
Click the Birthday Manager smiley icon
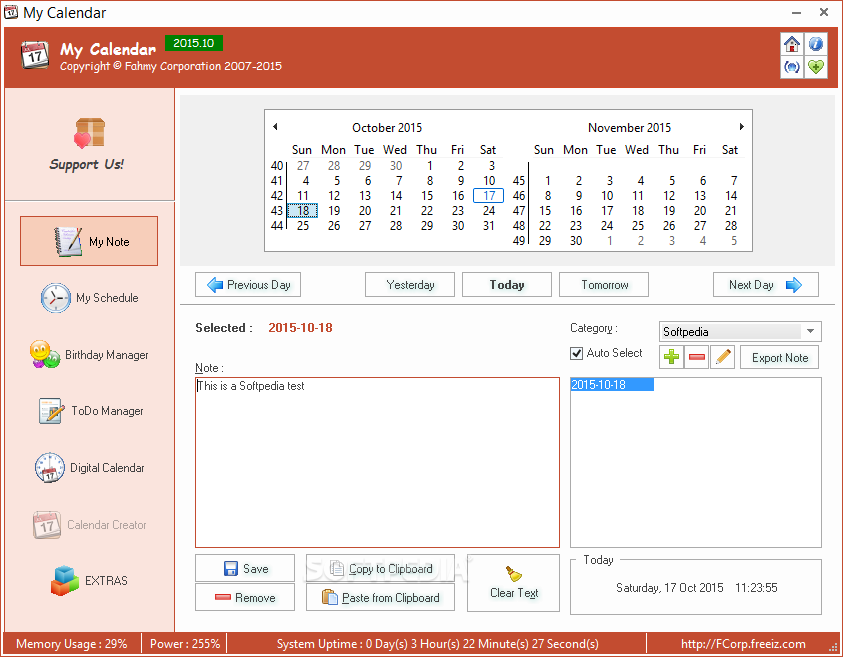[x=45, y=355]
